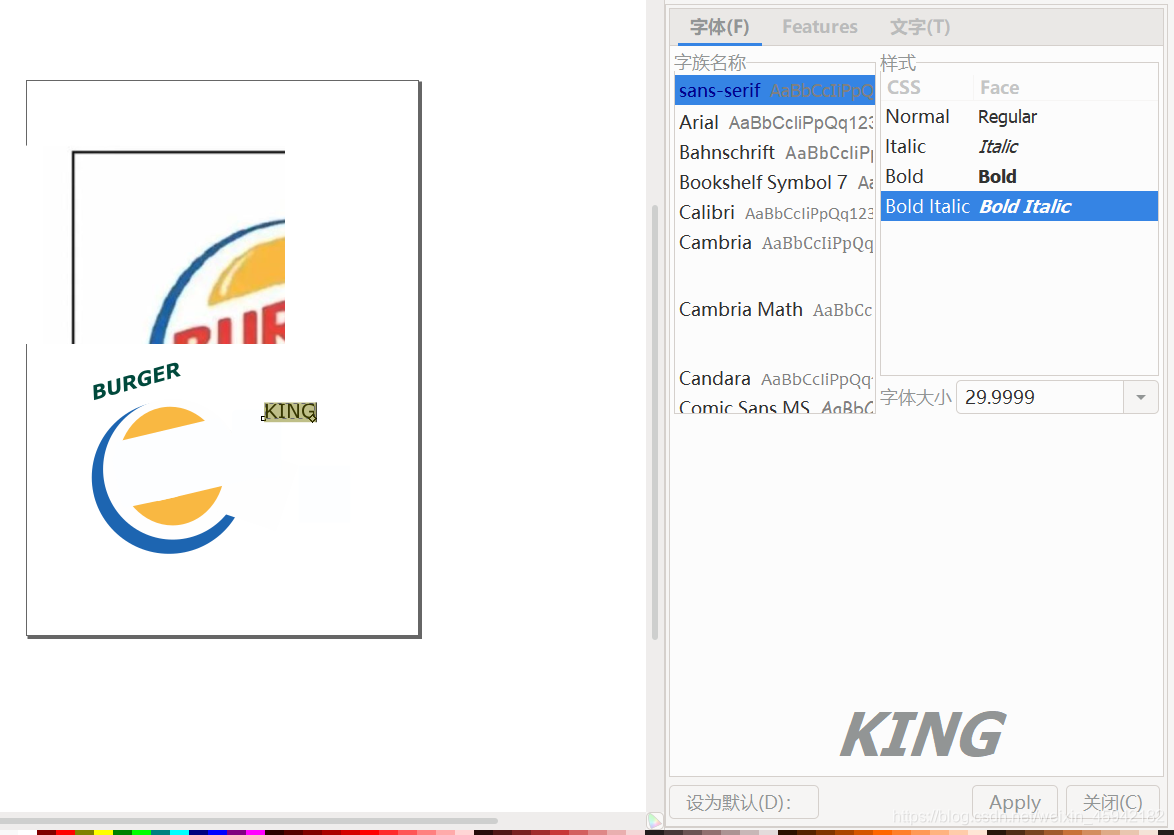Screen dimensions: 1174x835
Task: Select the top yellow bun shape
Action: coord(163,422)
